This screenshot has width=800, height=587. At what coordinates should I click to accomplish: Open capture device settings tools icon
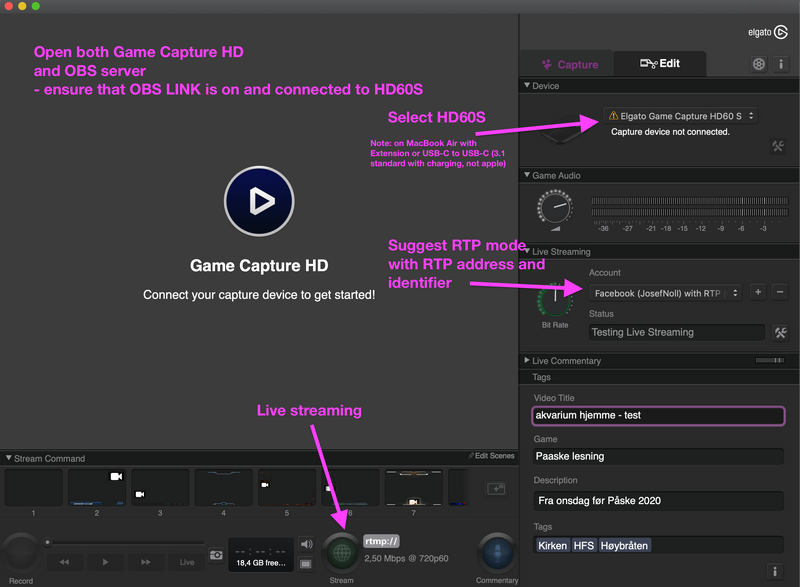778,146
